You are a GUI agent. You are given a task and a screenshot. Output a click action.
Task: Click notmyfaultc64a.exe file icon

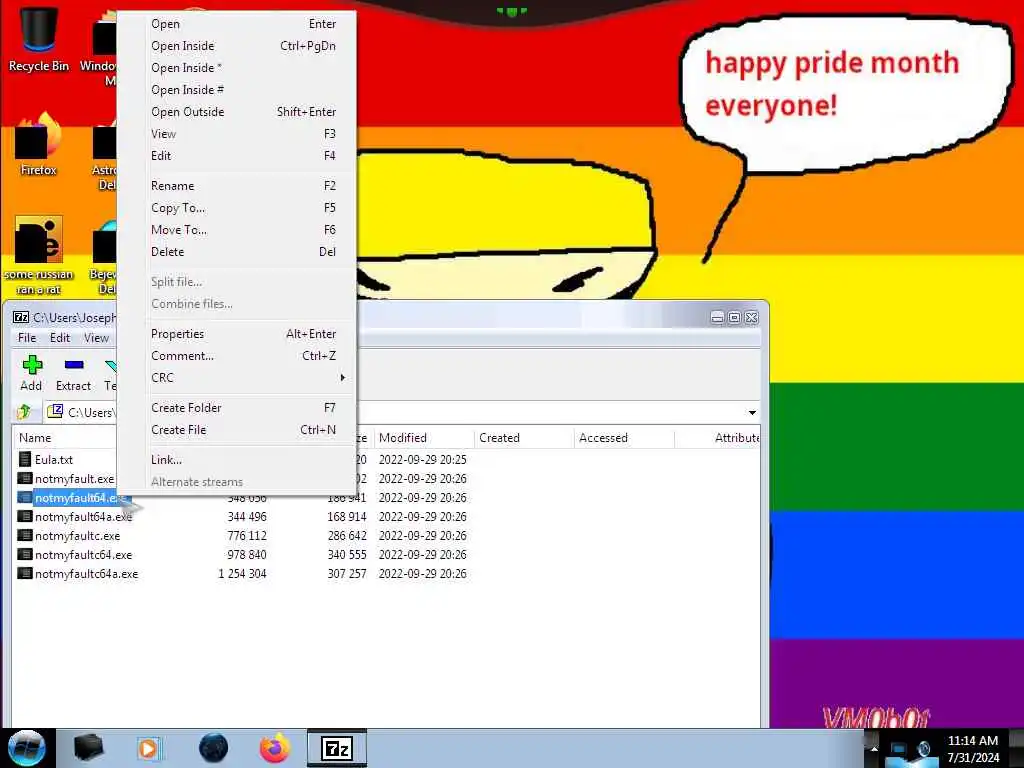[25, 573]
